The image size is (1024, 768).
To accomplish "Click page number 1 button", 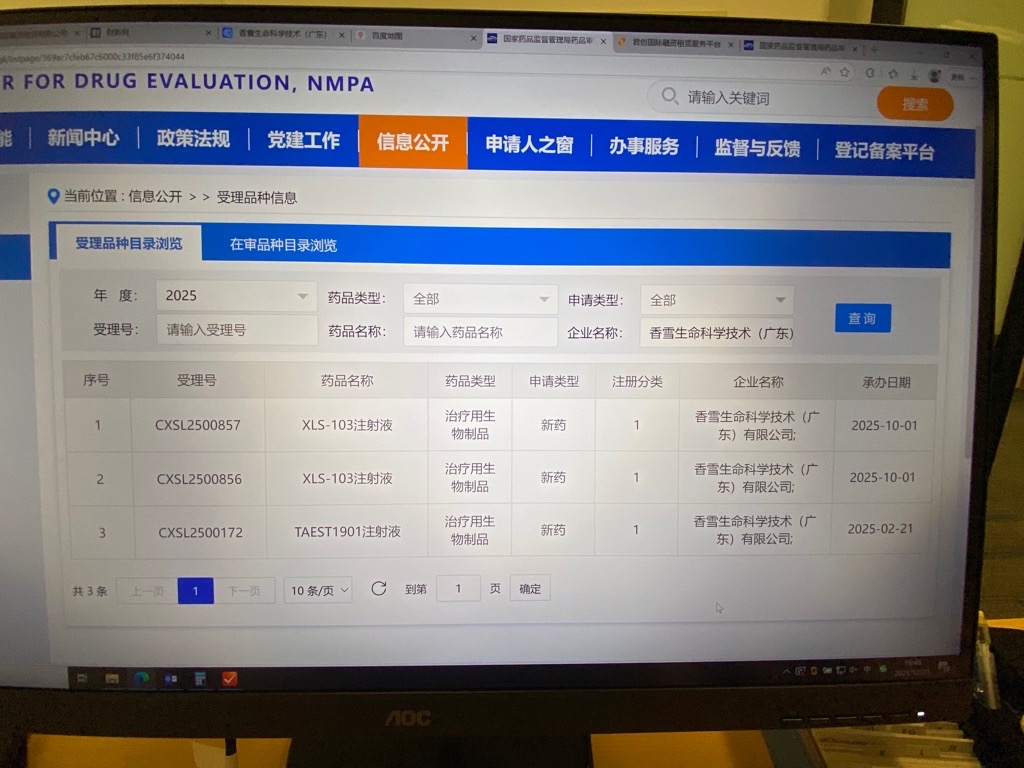I will (195, 591).
